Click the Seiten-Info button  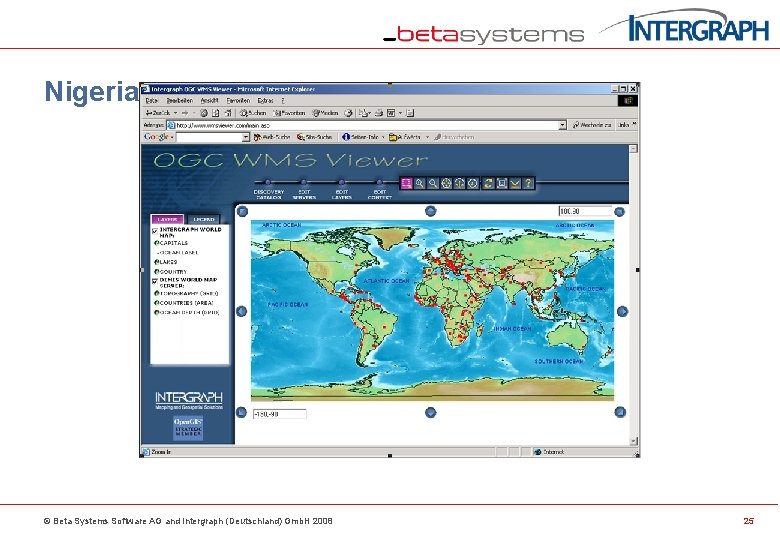pyautogui.click(x=361, y=137)
